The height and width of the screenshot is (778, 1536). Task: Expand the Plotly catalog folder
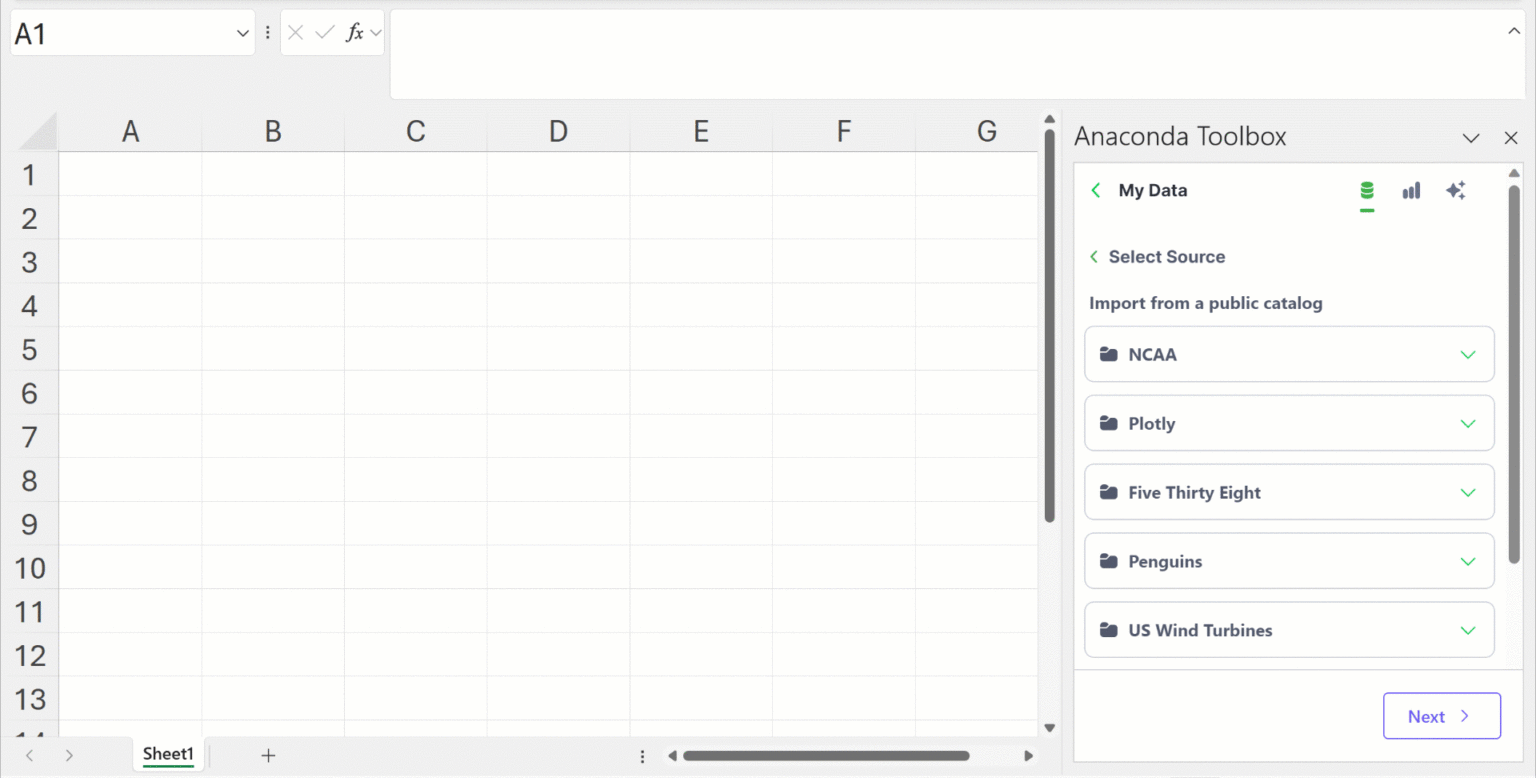point(1289,423)
